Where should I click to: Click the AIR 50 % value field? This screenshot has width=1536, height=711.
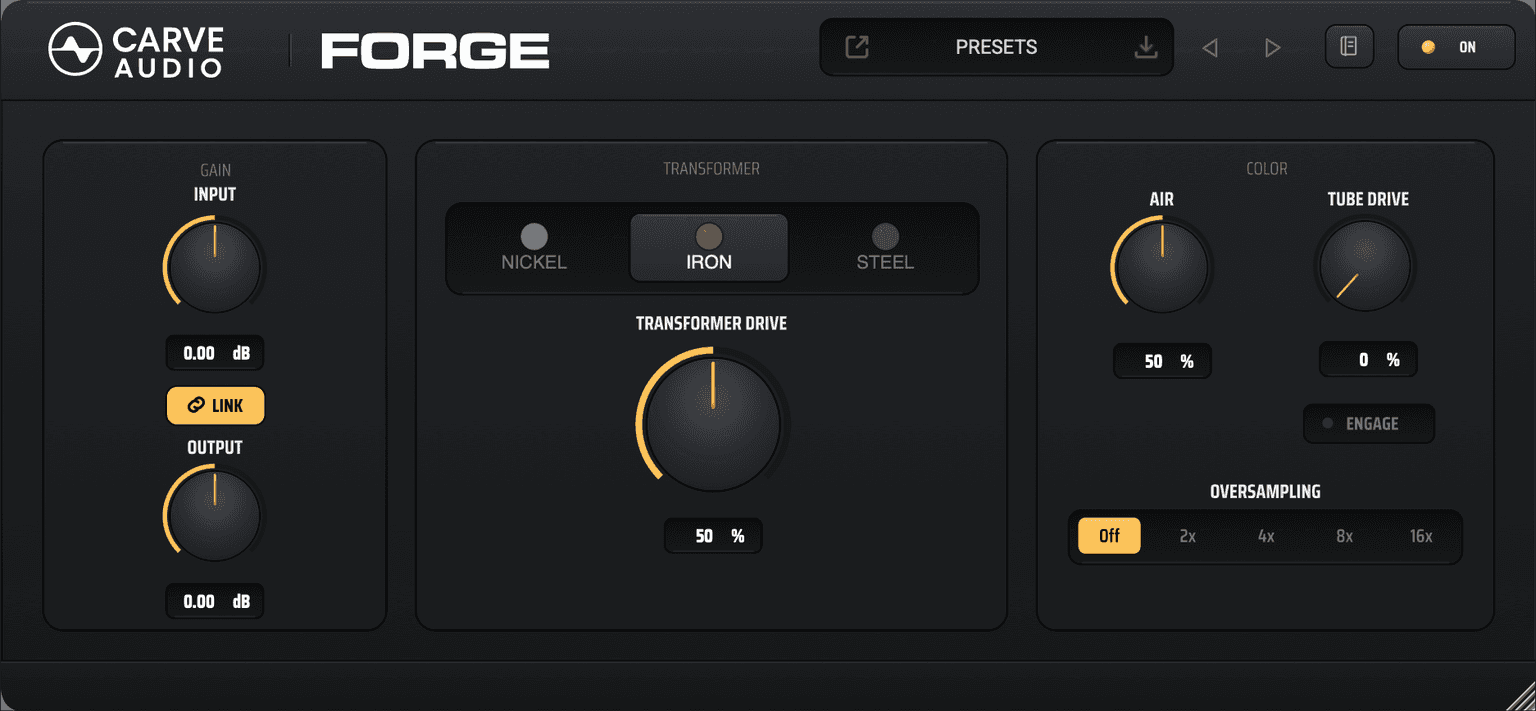pos(1162,361)
